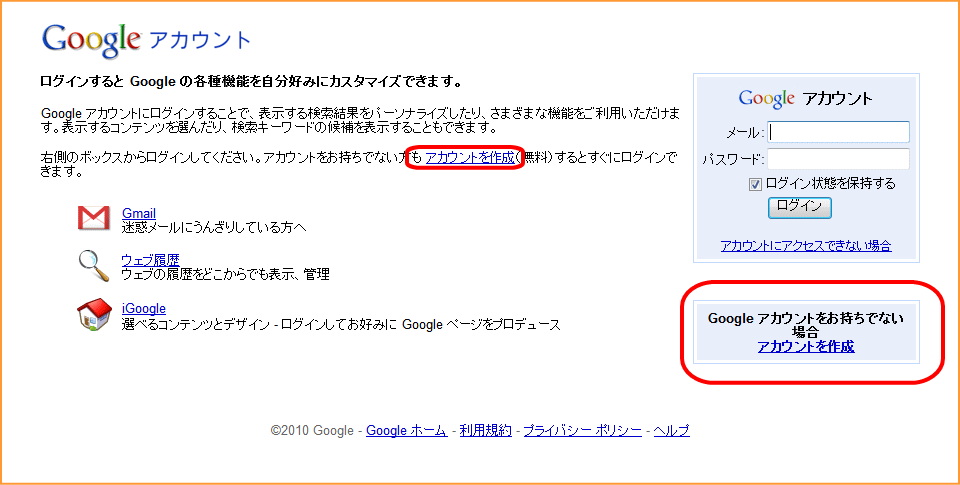Image resolution: width=960 pixels, height=485 pixels.
Task: Click the Web History magnifying glass icon
Action: point(94,266)
